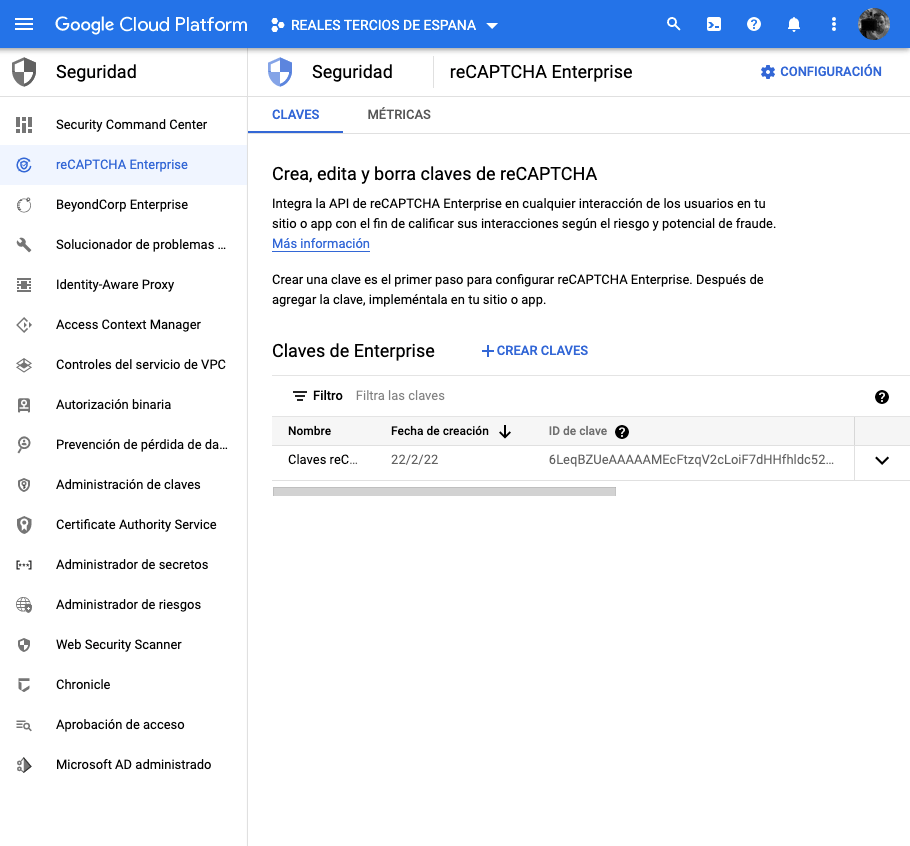
Task: Open BeyondCorp Enterprise menu item
Action: 124,205
